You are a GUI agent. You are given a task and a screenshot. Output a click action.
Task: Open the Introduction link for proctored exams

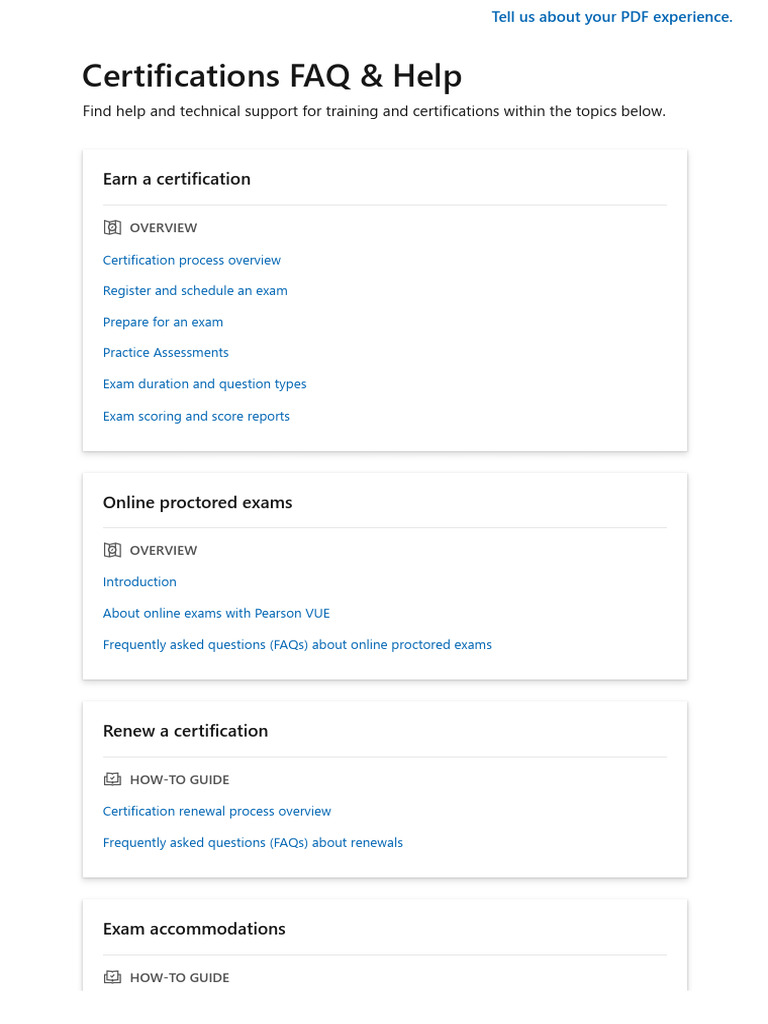140,582
